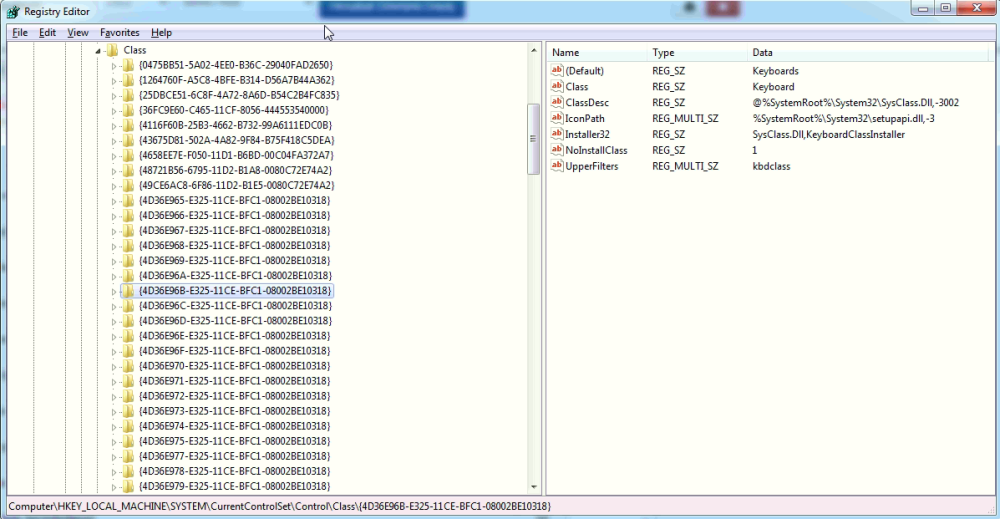Image resolution: width=1000 pixels, height=519 pixels.
Task: Click folder icon of {4D36E971-E325-11CE-BFC1-08002BE10318}
Action: pyautogui.click(x=128, y=381)
